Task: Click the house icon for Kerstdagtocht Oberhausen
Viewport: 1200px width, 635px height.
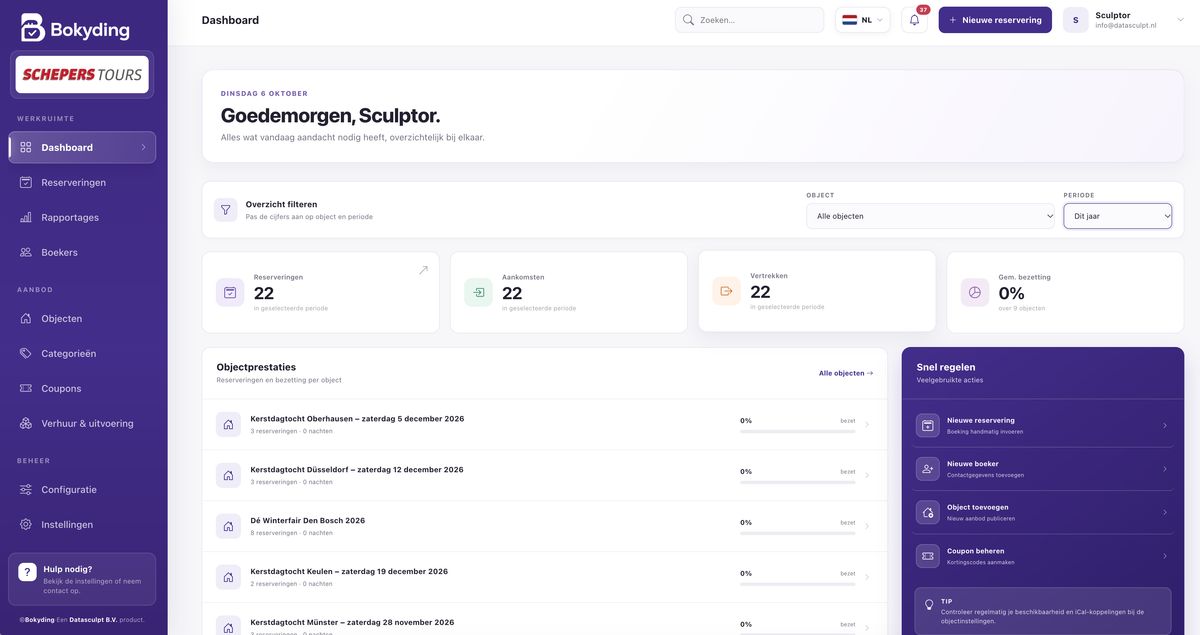Action: [228, 424]
